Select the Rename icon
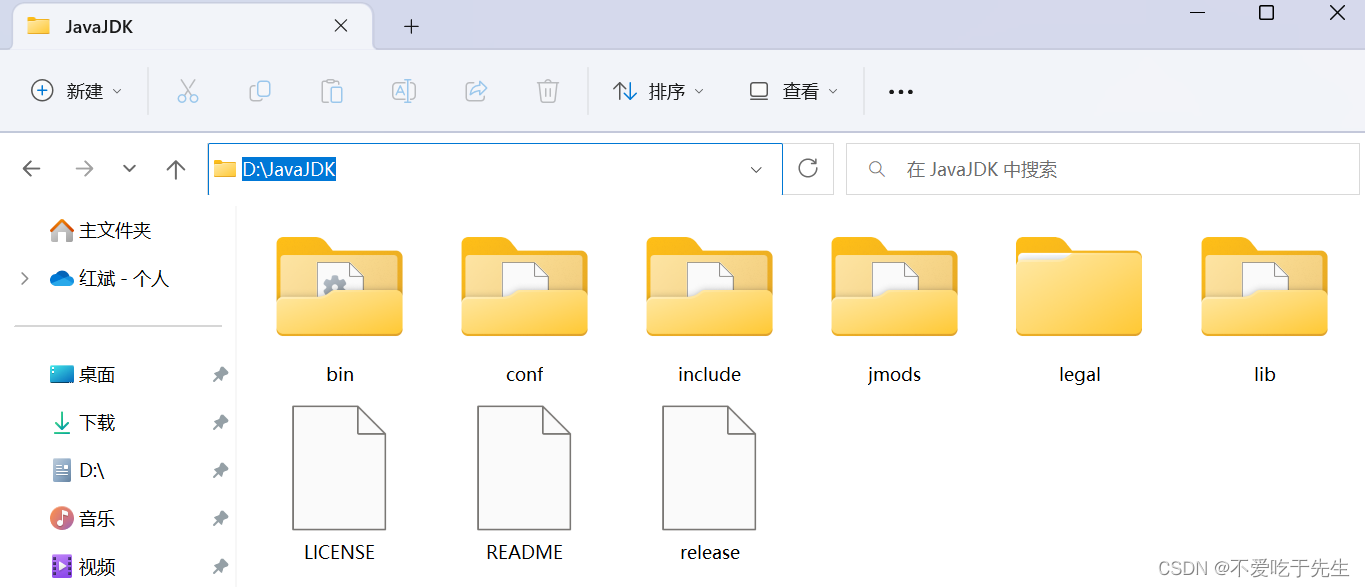 tap(404, 91)
